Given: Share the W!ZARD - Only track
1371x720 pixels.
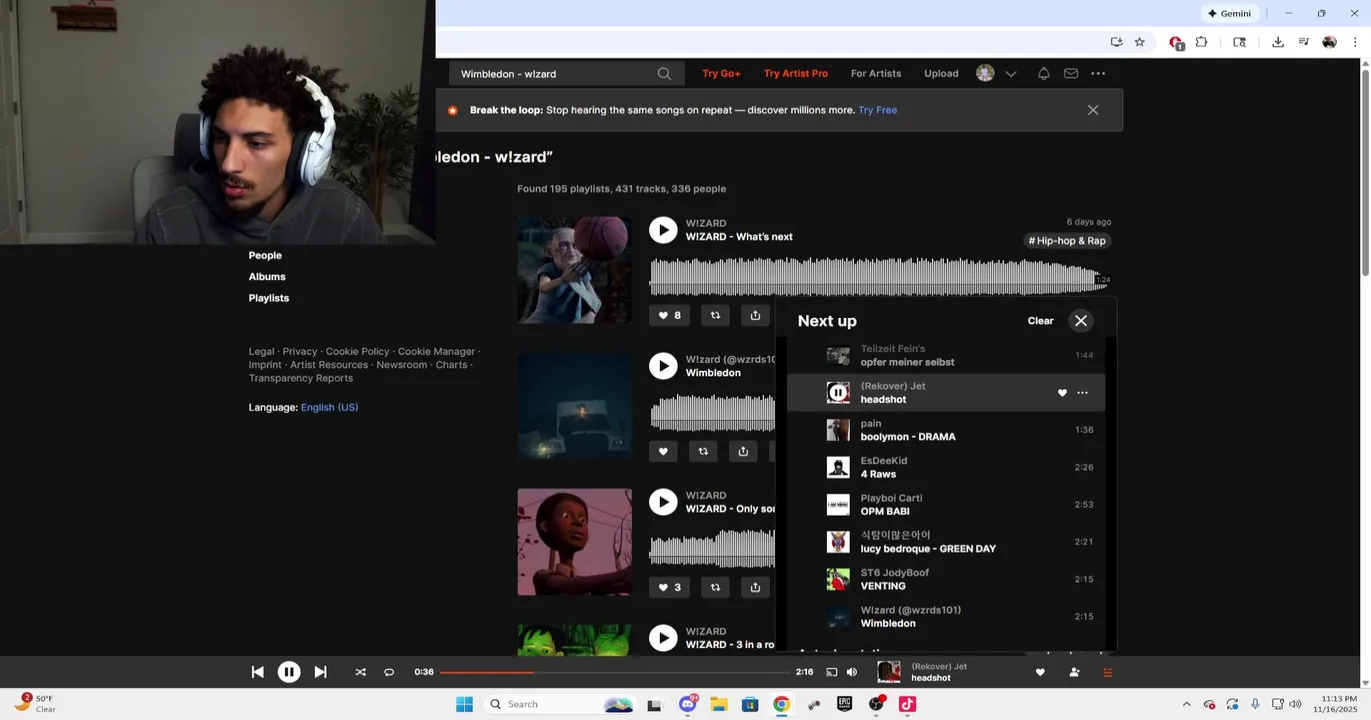Looking at the screenshot, I should pyautogui.click(x=755, y=587).
